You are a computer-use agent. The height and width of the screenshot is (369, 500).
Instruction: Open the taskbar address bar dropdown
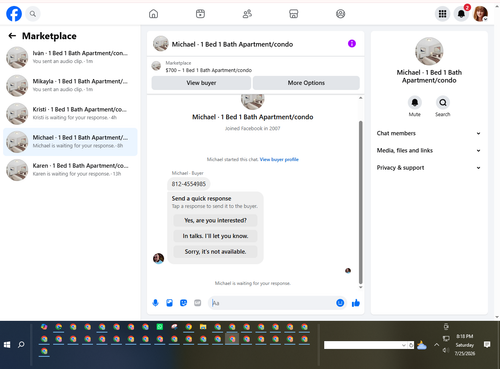click(x=404, y=345)
